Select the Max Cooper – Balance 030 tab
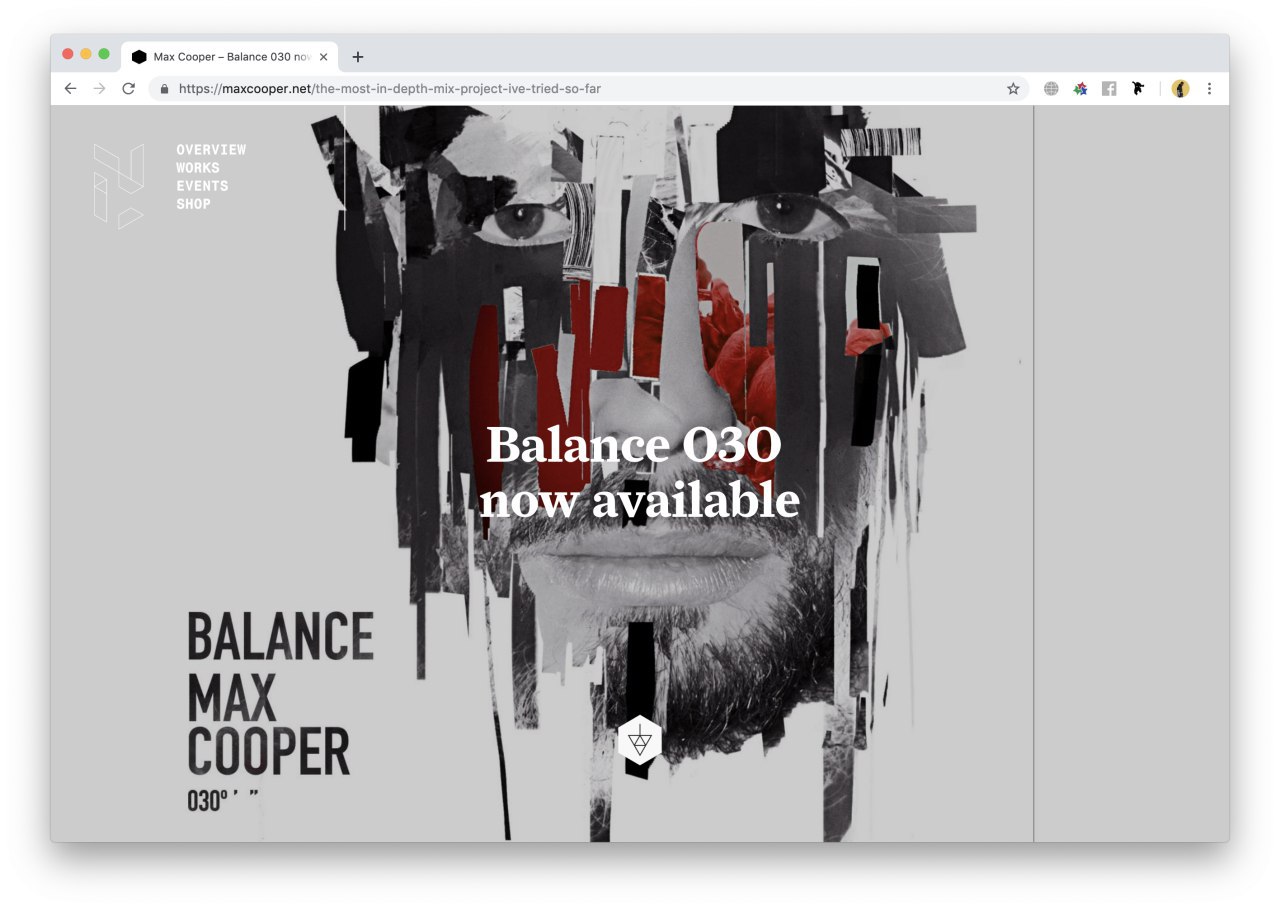This screenshot has height=909, width=1280. (x=230, y=57)
